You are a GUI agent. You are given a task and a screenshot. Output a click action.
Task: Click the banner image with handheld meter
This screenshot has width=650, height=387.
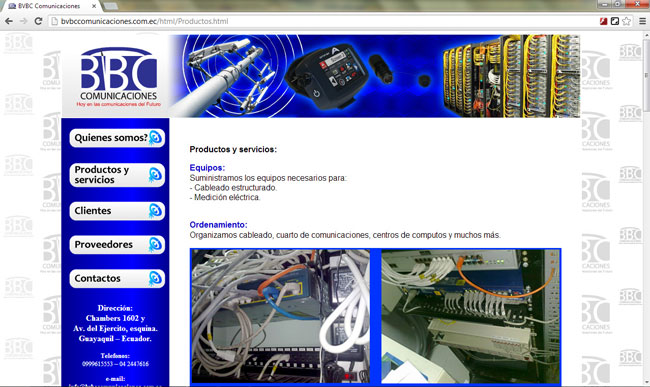(x=375, y=76)
